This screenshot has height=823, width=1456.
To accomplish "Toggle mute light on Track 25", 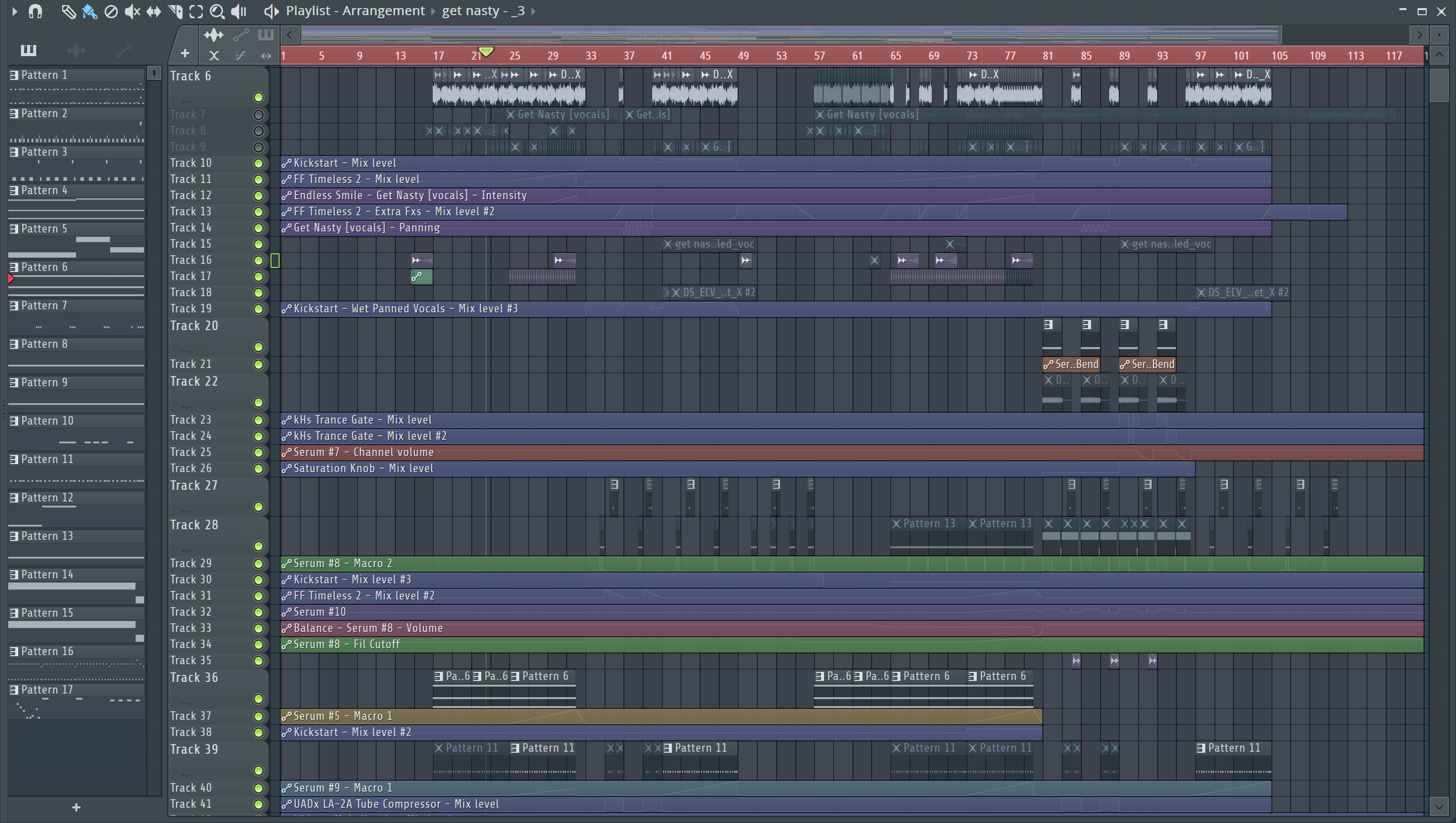I will click(x=258, y=453).
